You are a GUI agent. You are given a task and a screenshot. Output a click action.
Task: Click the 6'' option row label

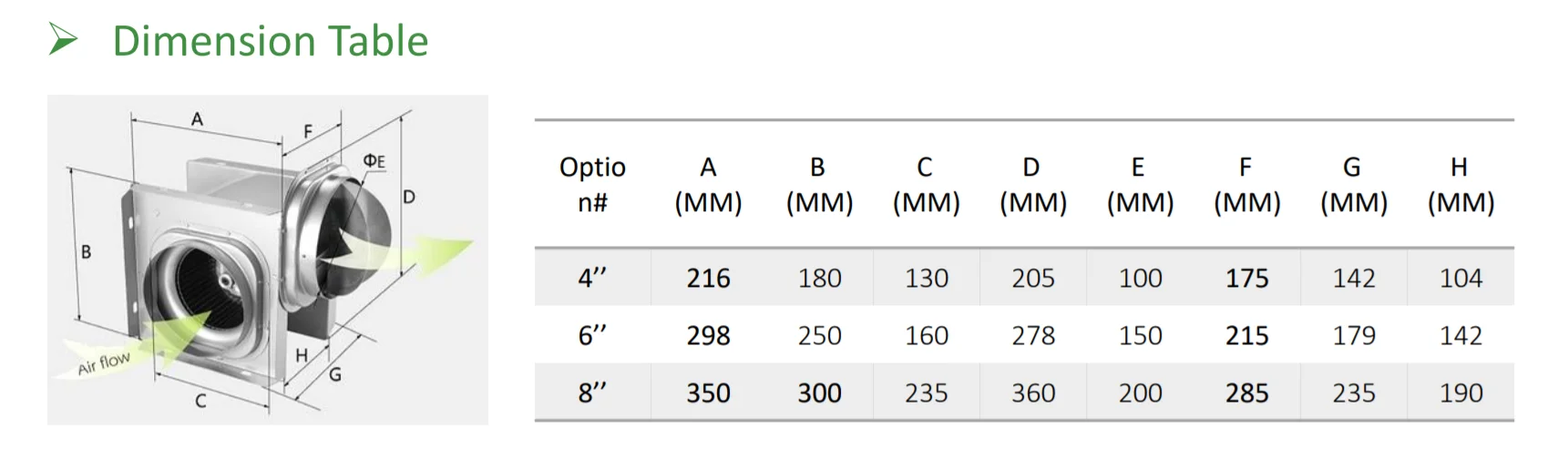(x=592, y=335)
